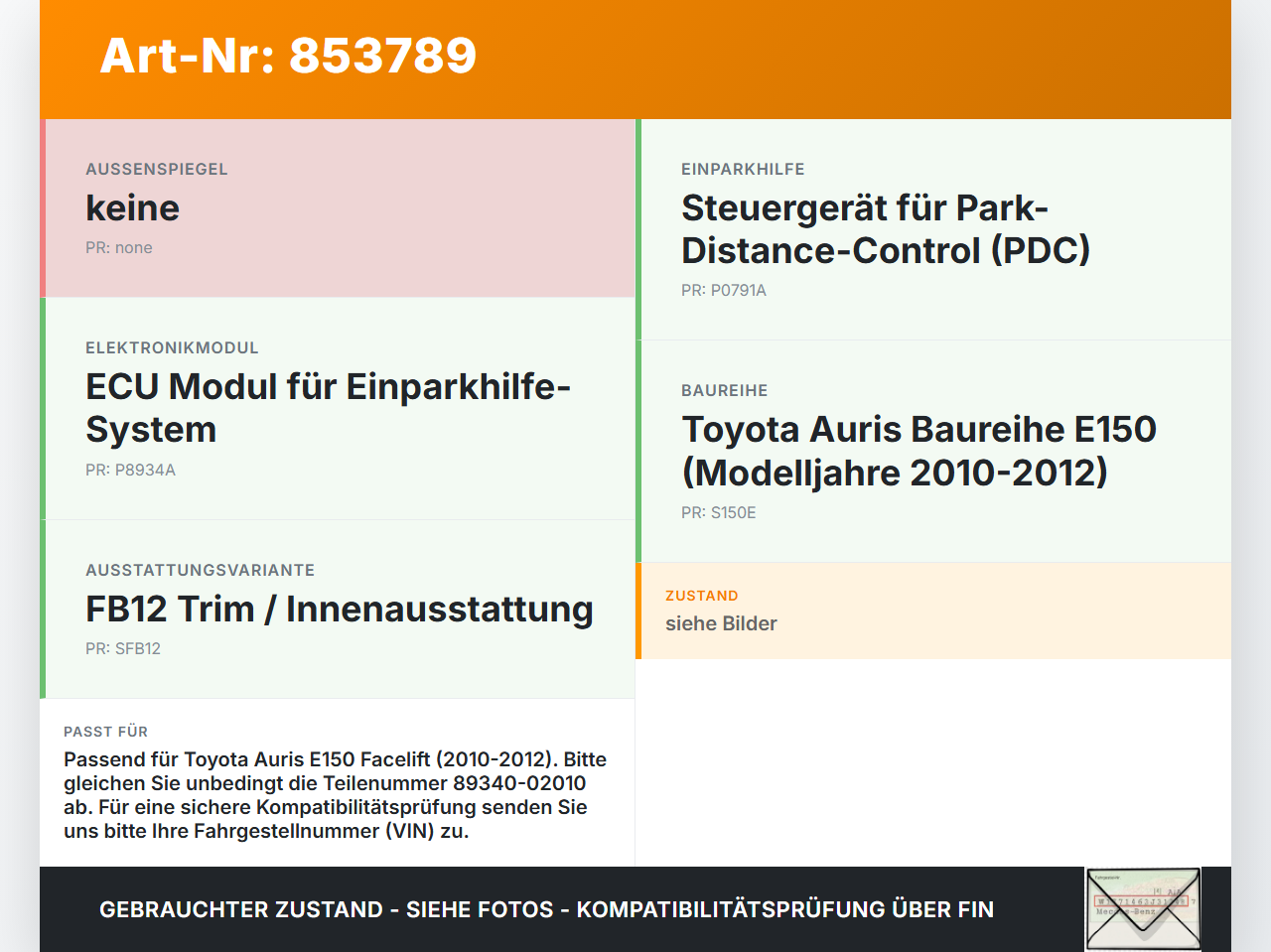The width and height of the screenshot is (1271, 952).
Task: Click the 'PR: P8934A' code
Action: (x=130, y=471)
